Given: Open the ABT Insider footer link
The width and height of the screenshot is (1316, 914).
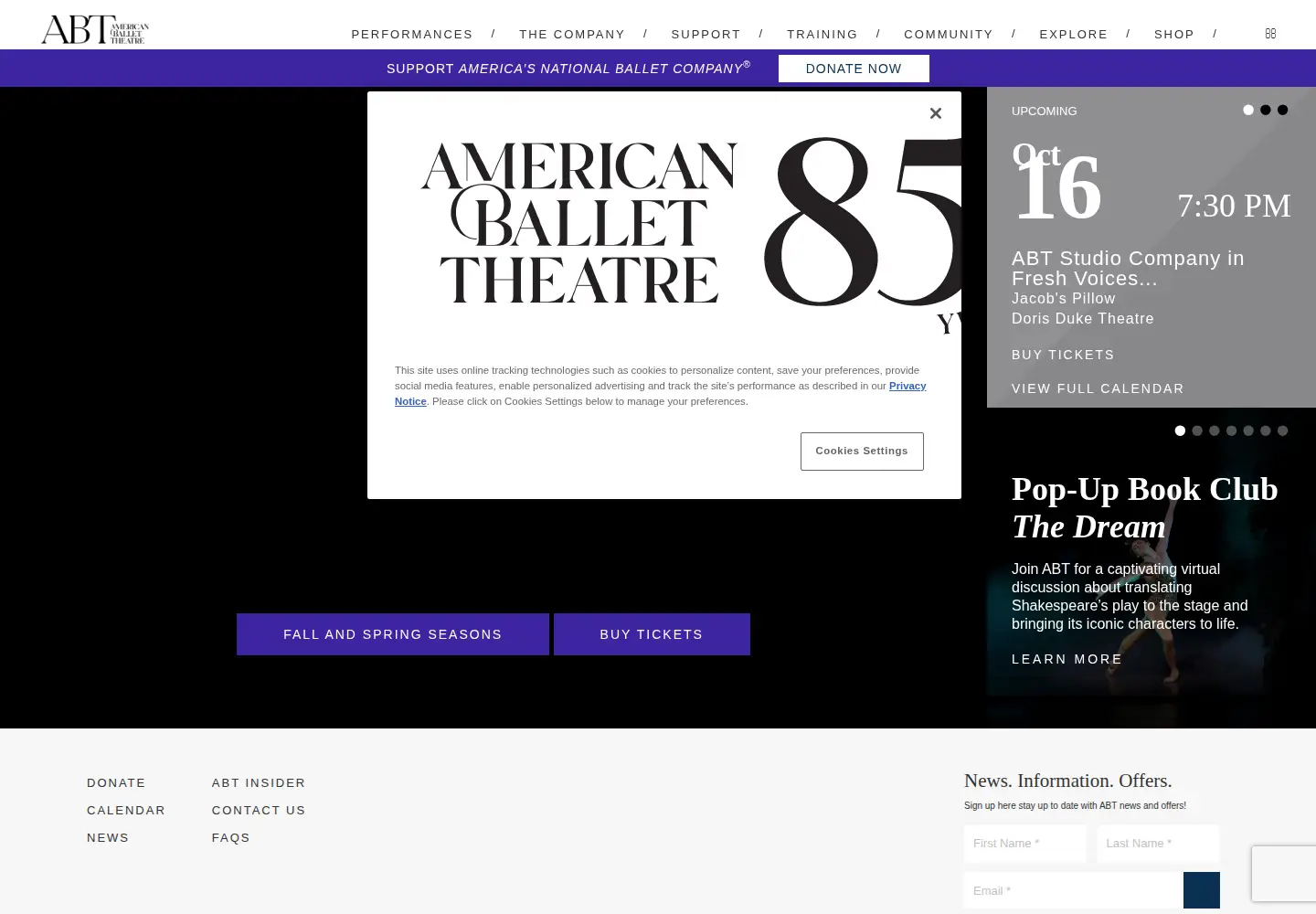Looking at the screenshot, I should click(x=259, y=783).
